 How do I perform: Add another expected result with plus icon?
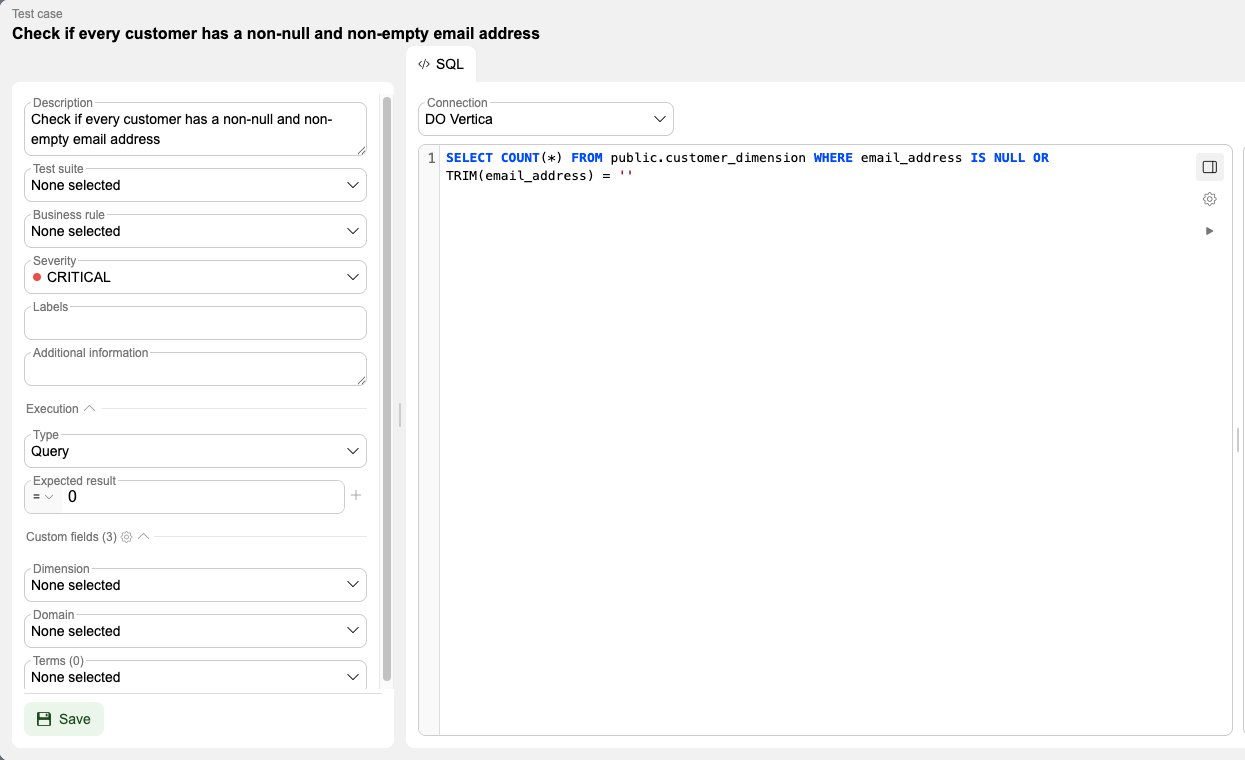356,495
